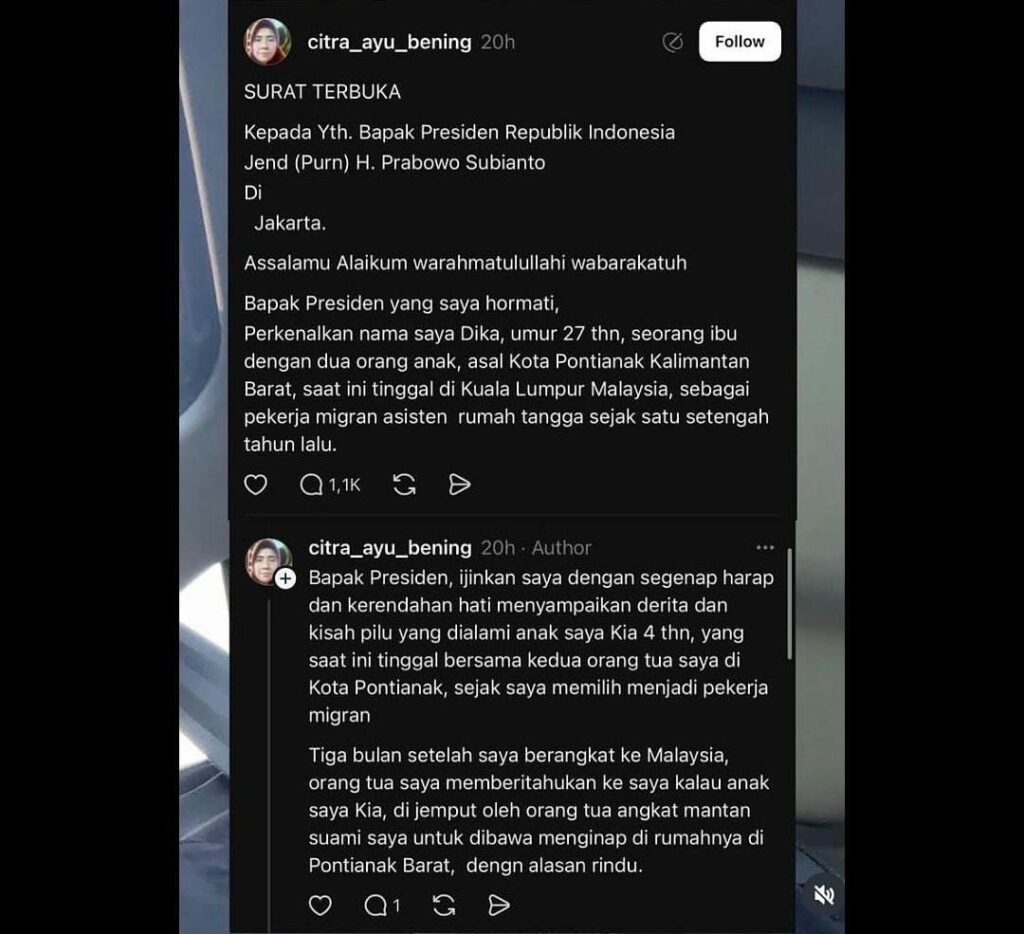Open the comments with 1,1K replies
The image size is (1024, 934).
[x=330, y=485]
